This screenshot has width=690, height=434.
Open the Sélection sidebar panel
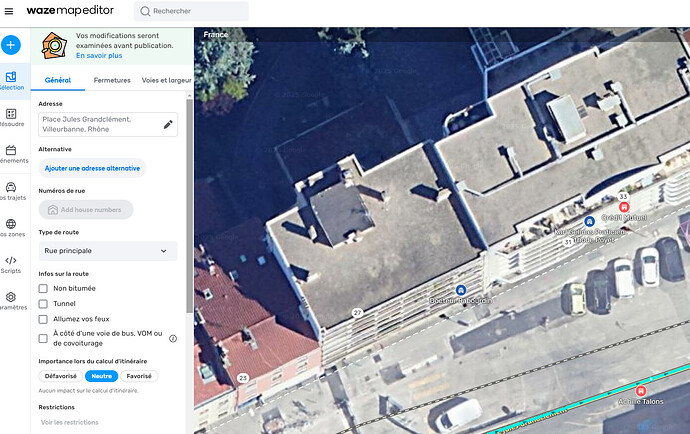(11, 80)
